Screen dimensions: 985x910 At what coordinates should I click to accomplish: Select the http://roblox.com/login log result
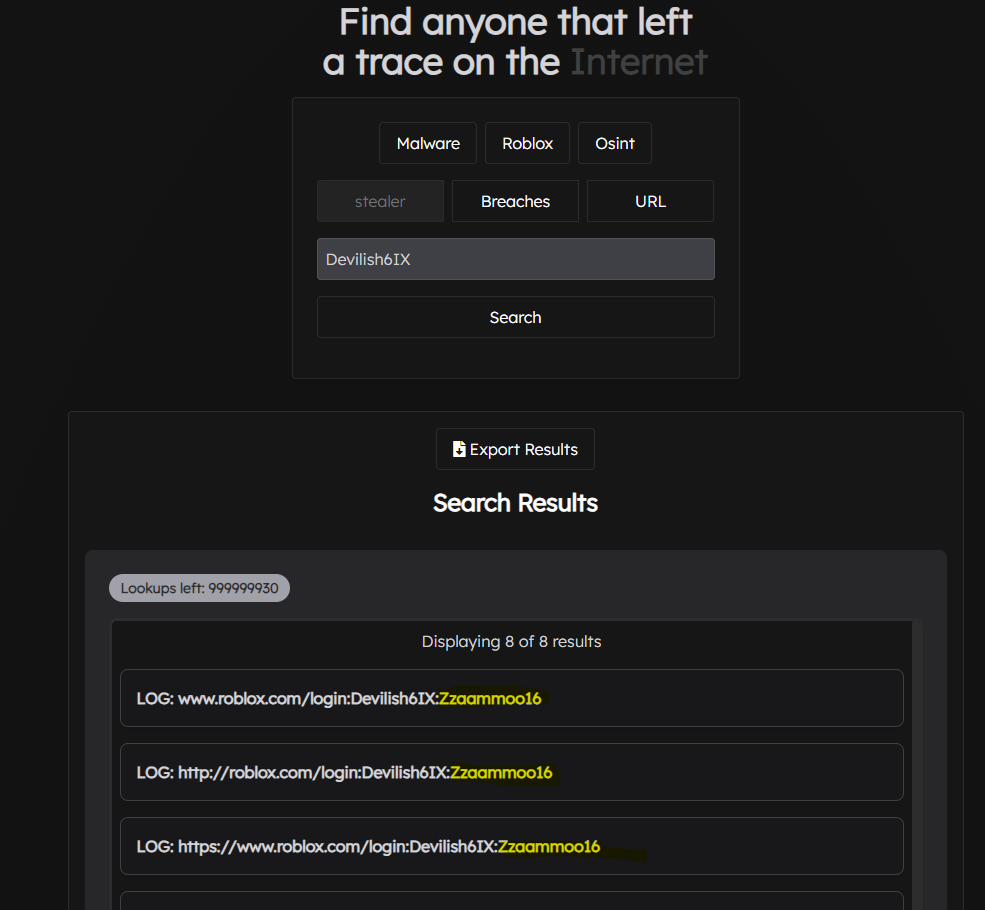[511, 772]
